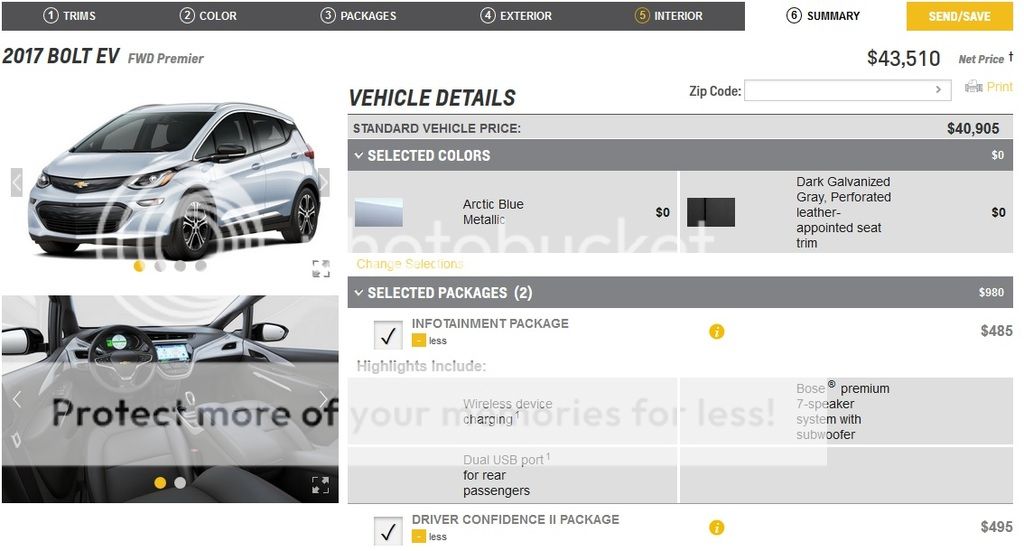Expand exterior car image fullscreen
Screen dimensions: 1024x551
coord(320,268)
